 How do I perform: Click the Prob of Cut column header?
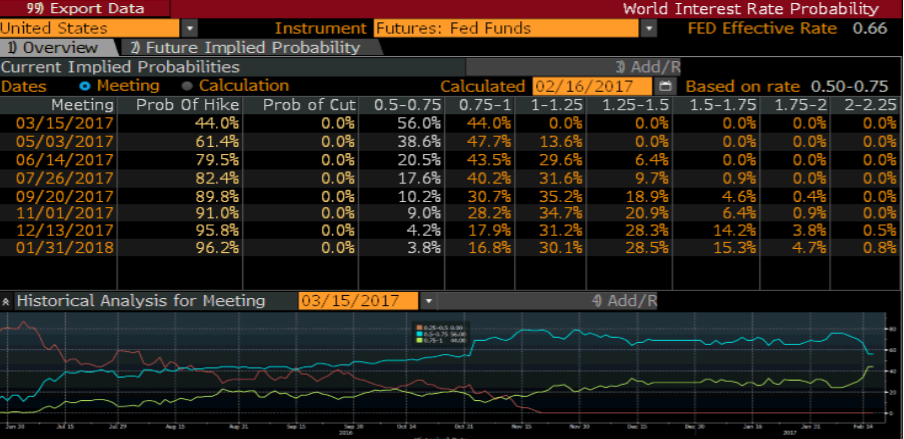coord(308,105)
